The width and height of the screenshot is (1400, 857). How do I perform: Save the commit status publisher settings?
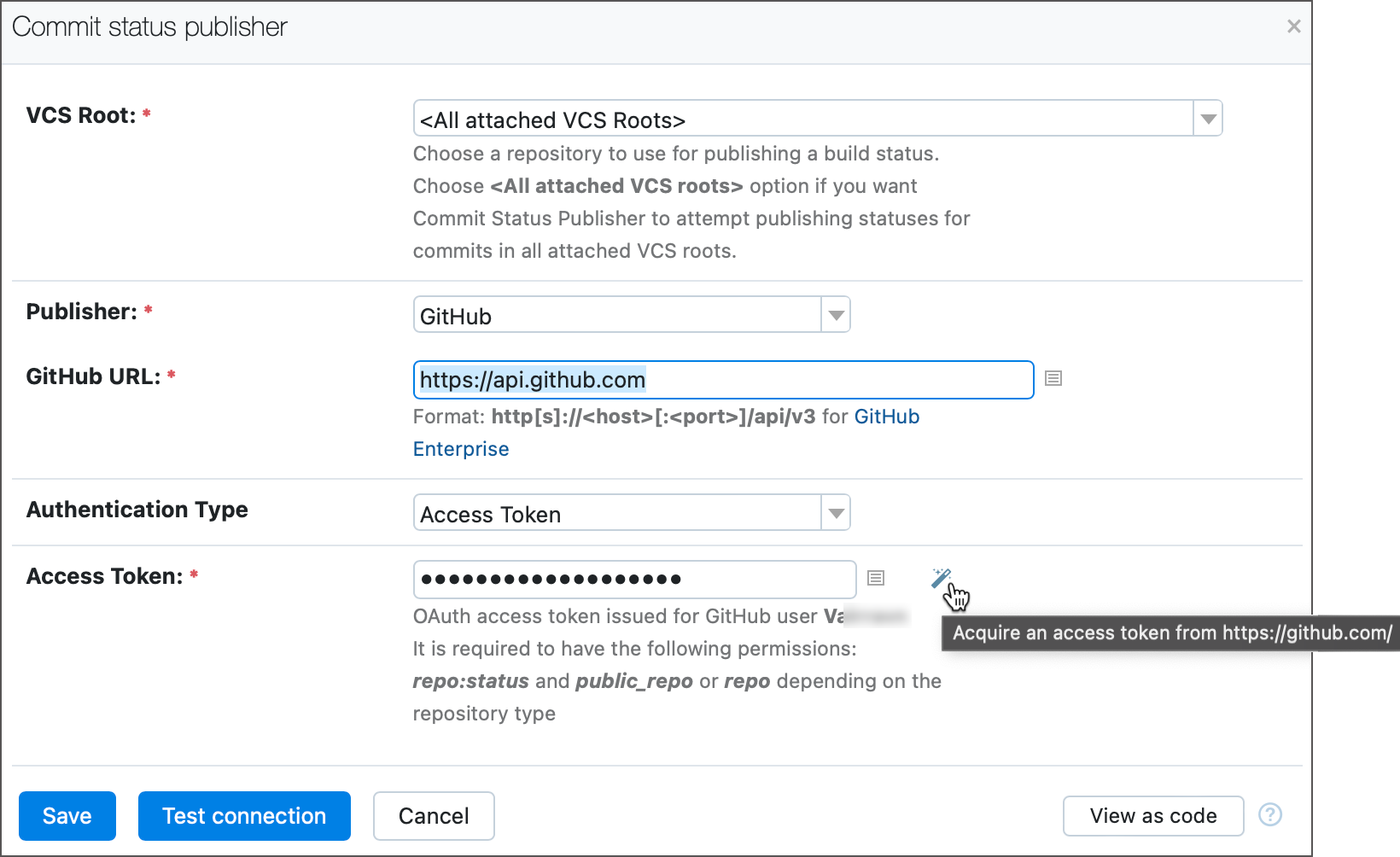tap(67, 815)
